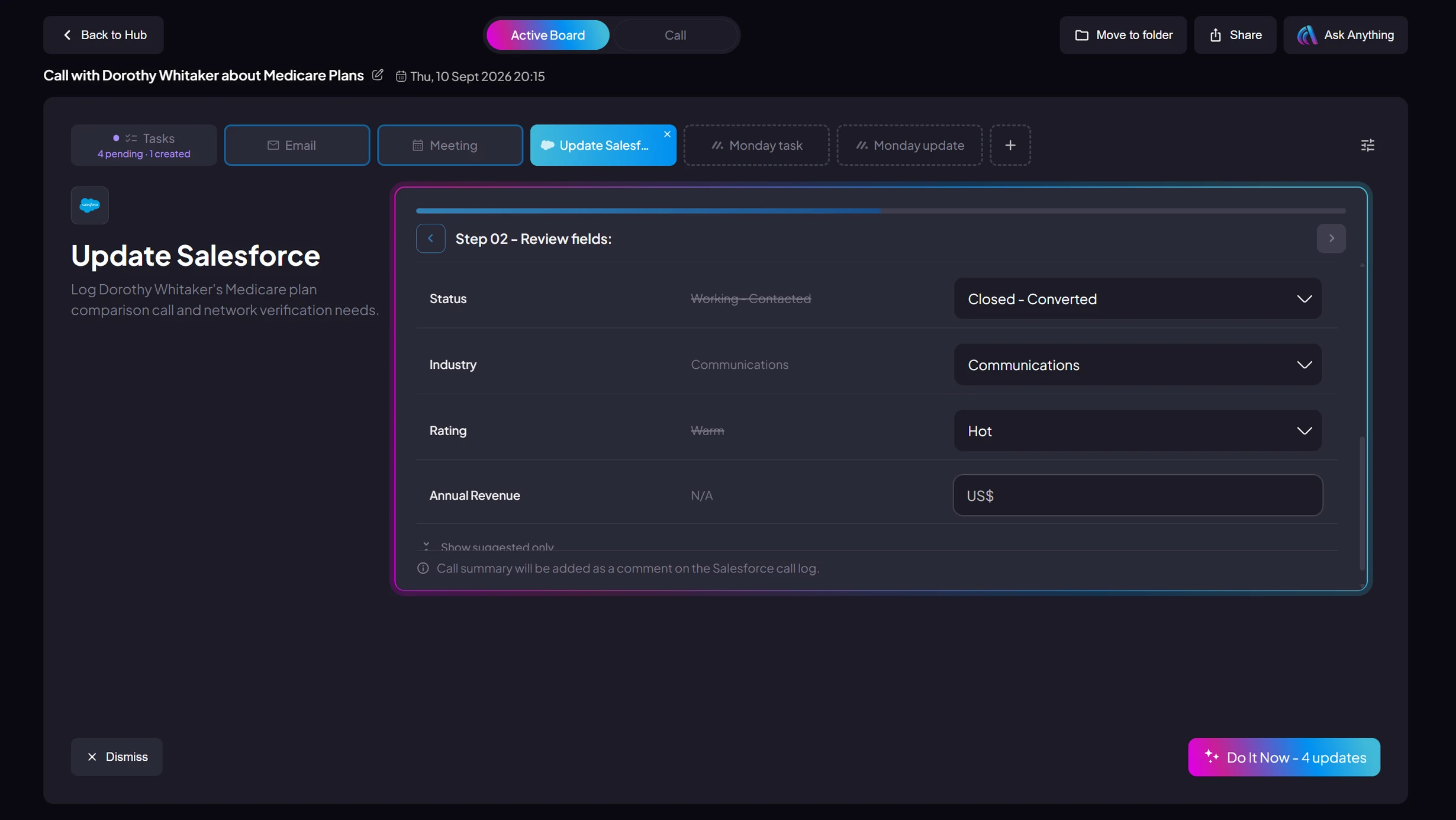Click the Annual Revenue US$ input field

[x=1138, y=496]
